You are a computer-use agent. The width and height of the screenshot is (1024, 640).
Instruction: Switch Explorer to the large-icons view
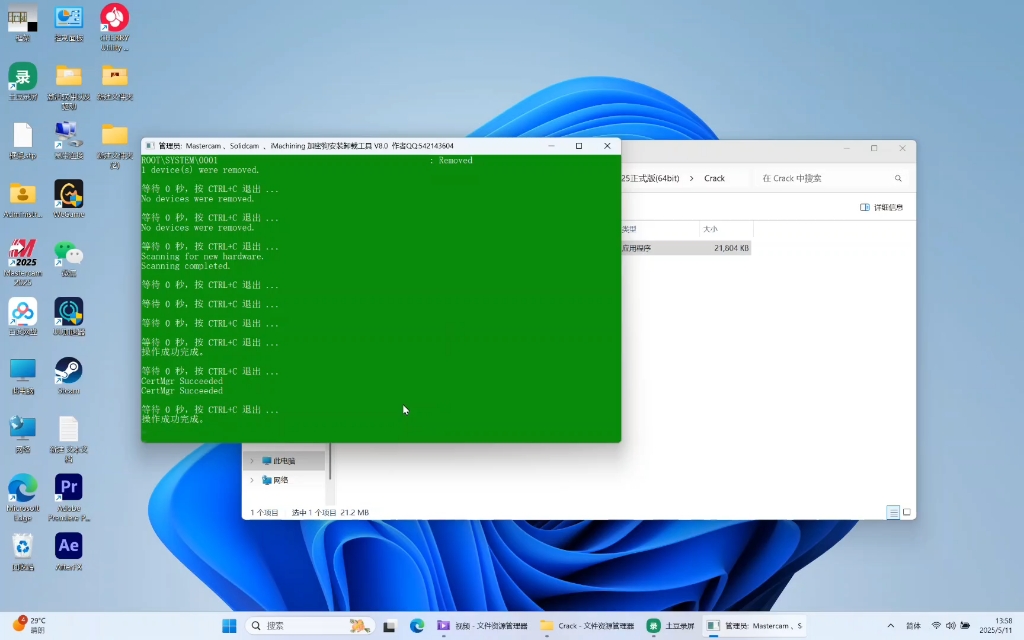coord(906,512)
